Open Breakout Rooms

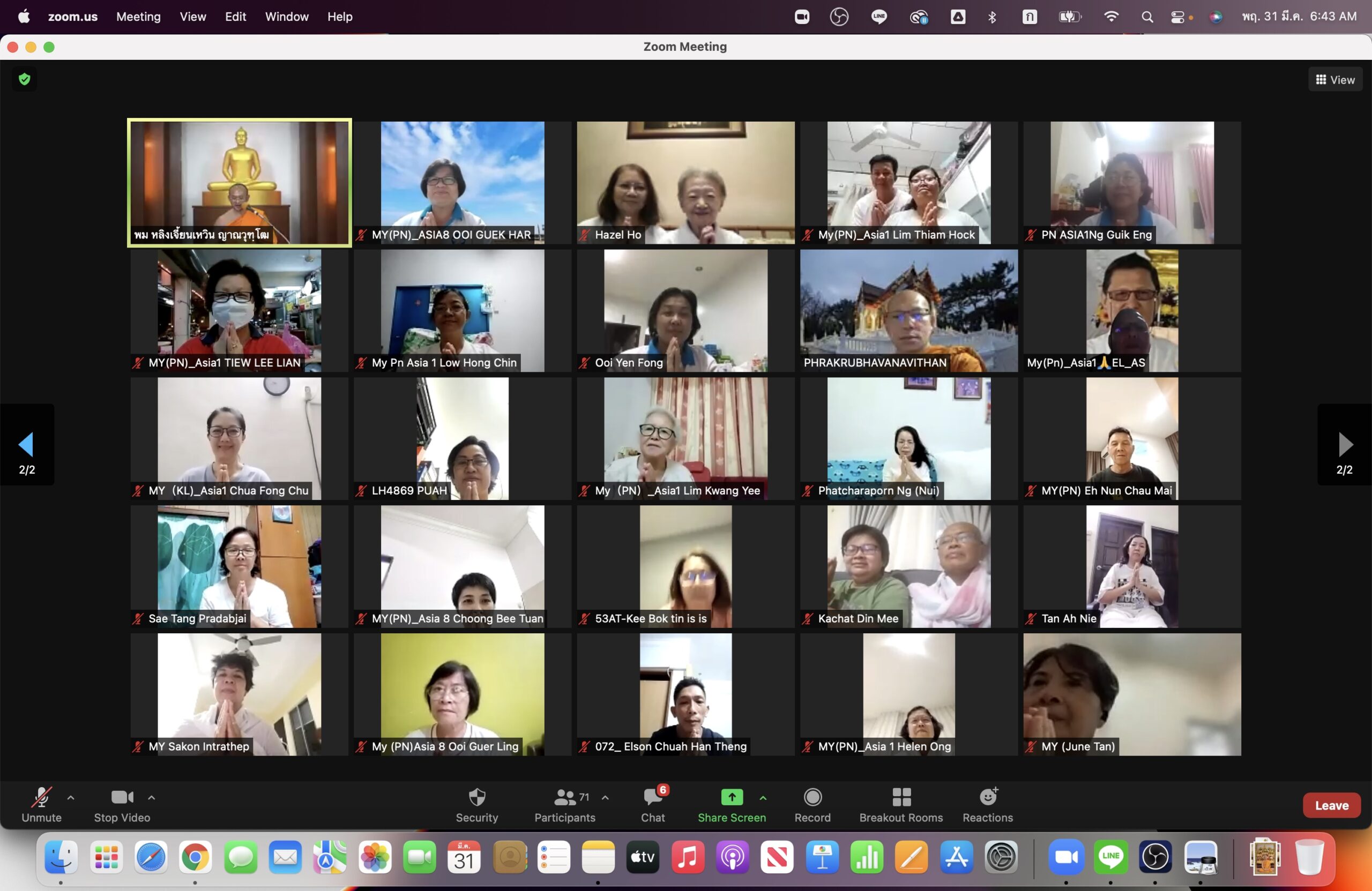[x=901, y=798]
